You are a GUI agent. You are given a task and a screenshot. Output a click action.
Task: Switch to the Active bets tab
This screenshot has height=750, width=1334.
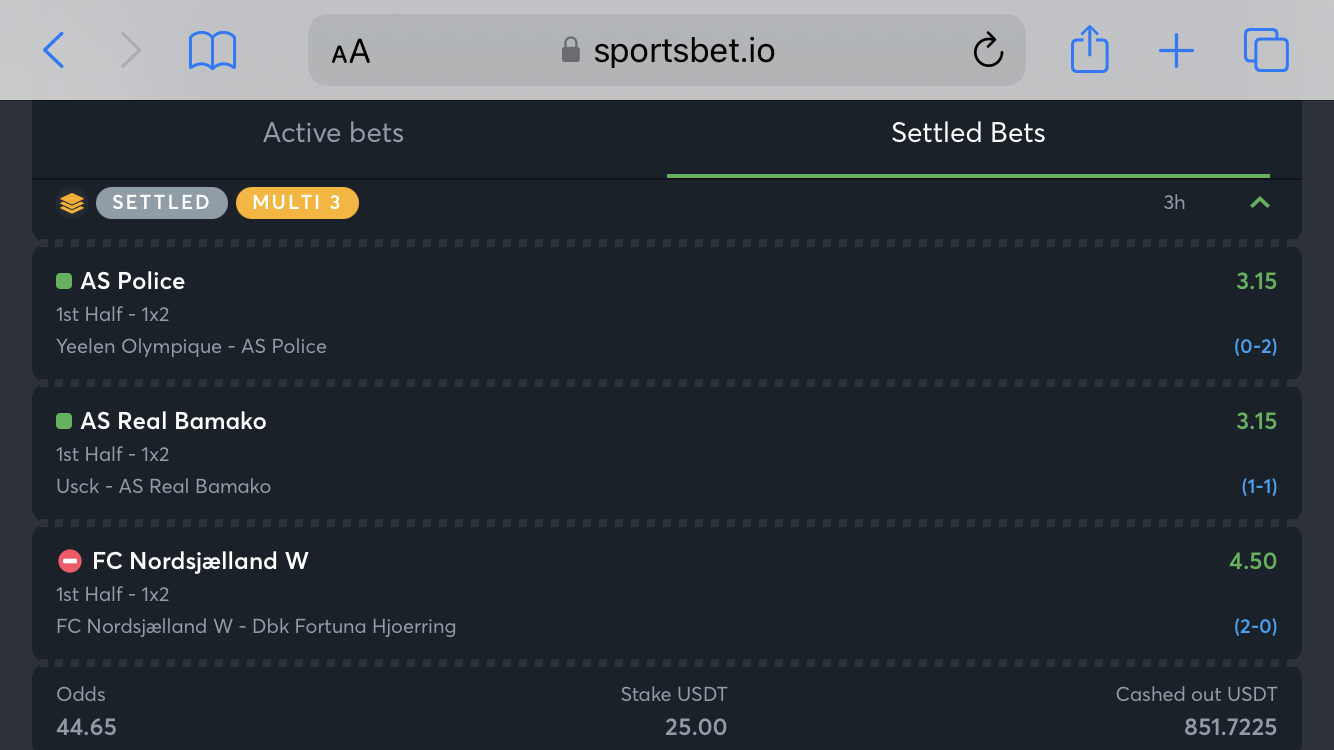tap(333, 133)
